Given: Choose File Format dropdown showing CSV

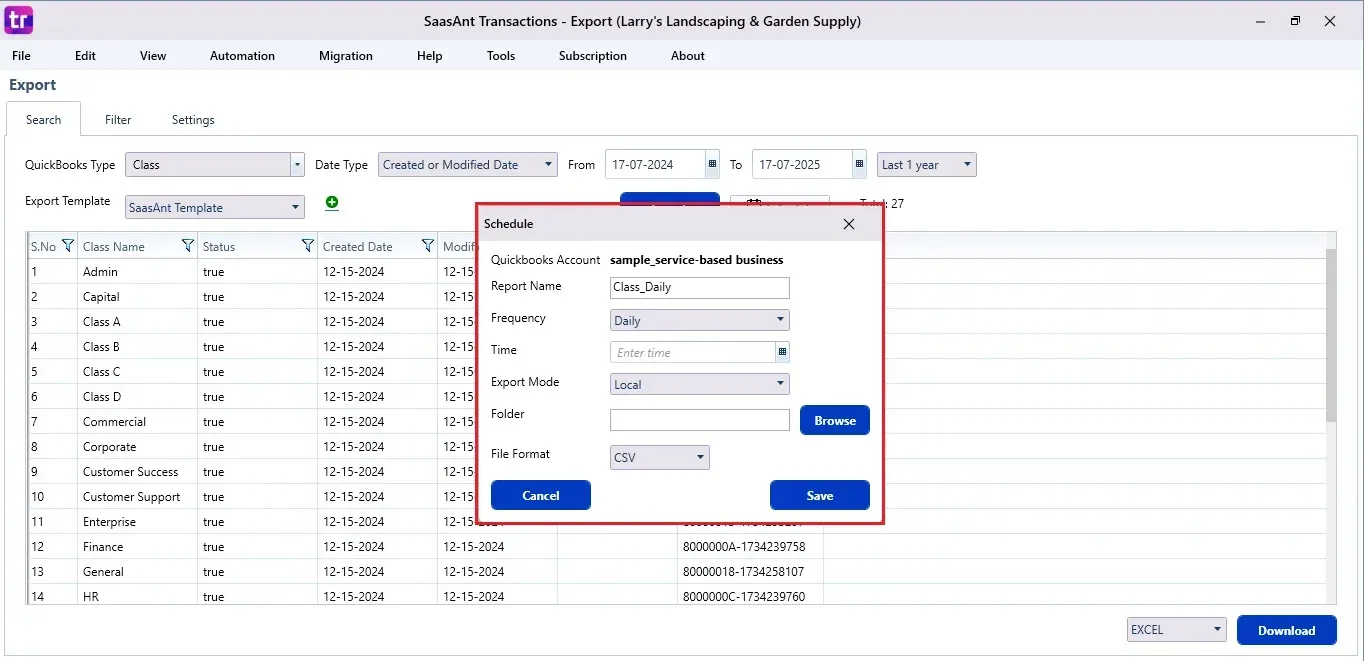Looking at the screenshot, I should 660,458.
